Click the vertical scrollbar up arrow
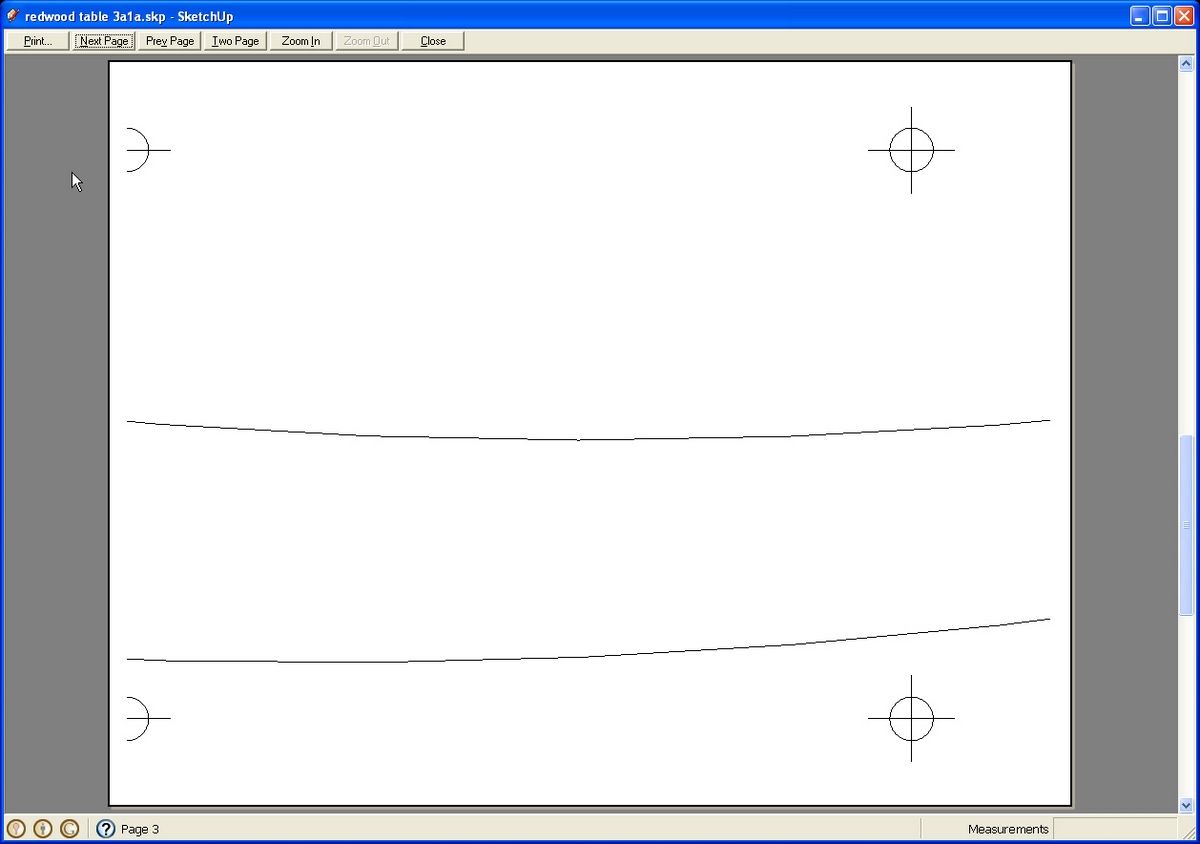 (x=1187, y=64)
